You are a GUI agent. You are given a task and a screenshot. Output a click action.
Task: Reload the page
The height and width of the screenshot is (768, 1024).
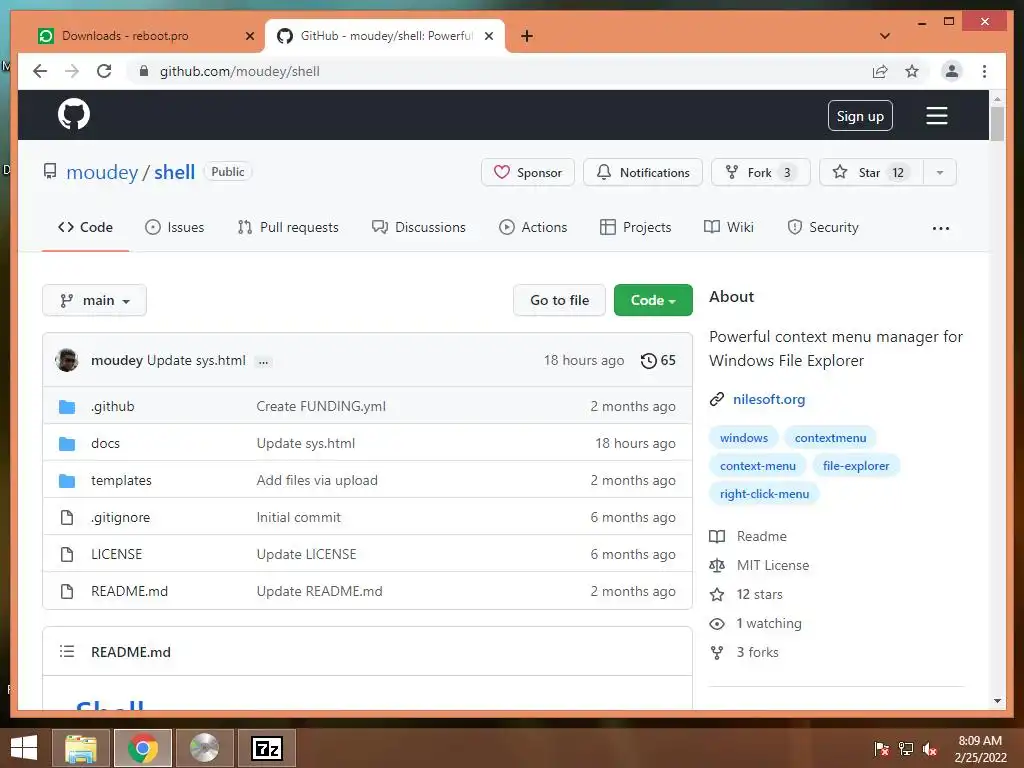pyautogui.click(x=104, y=71)
